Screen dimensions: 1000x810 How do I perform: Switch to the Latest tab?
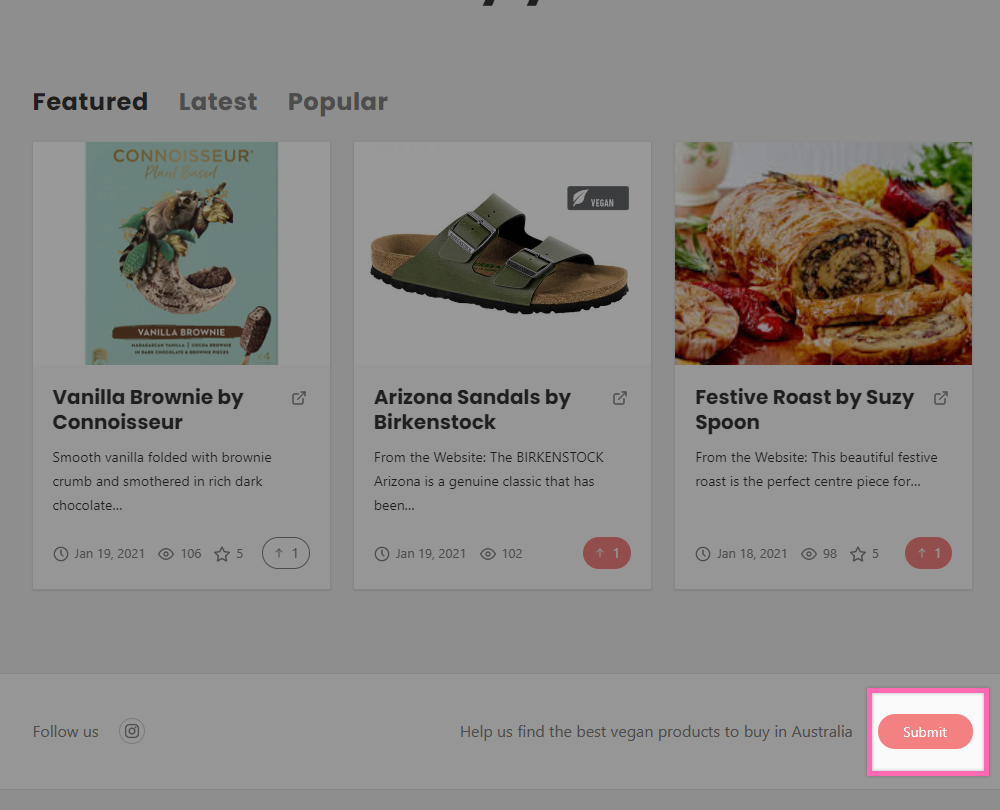point(218,102)
